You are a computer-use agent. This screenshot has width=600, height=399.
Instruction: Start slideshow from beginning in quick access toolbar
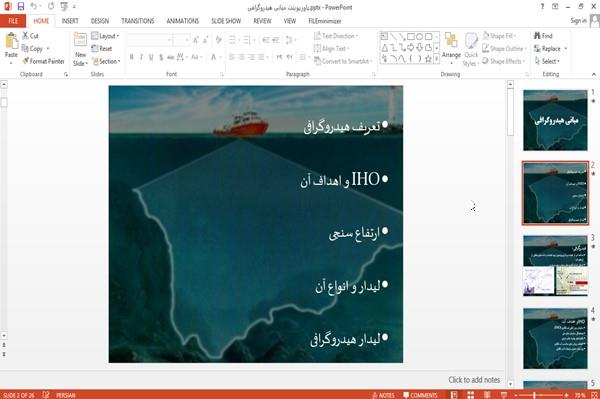(64, 7)
